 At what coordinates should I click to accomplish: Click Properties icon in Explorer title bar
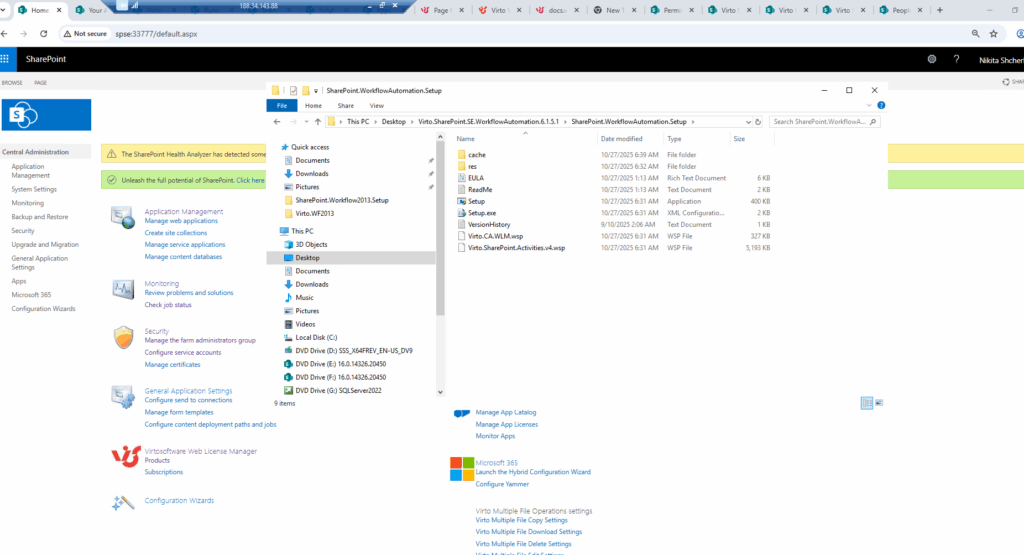point(293,91)
